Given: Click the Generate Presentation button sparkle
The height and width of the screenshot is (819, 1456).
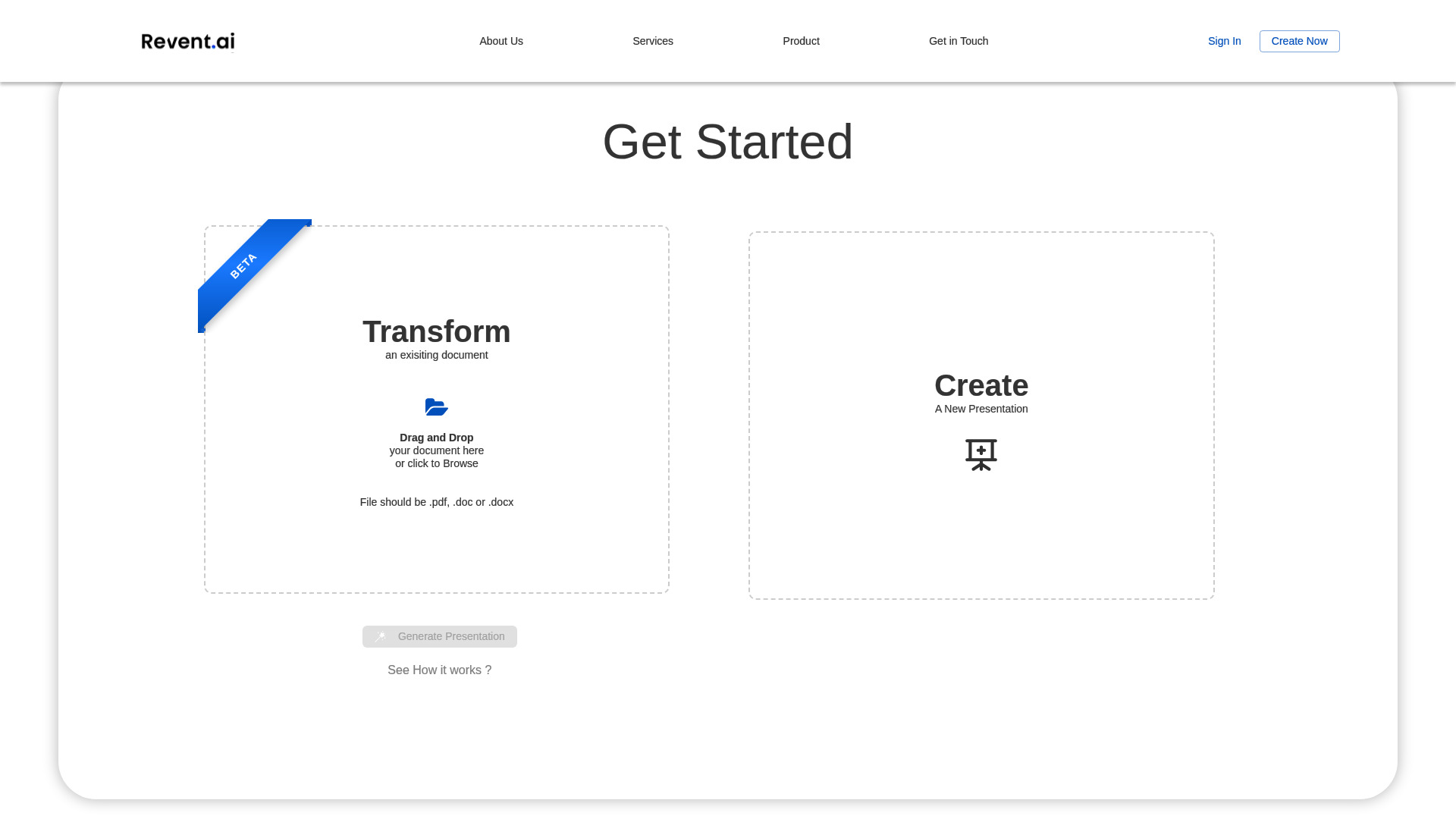Looking at the screenshot, I should [381, 636].
